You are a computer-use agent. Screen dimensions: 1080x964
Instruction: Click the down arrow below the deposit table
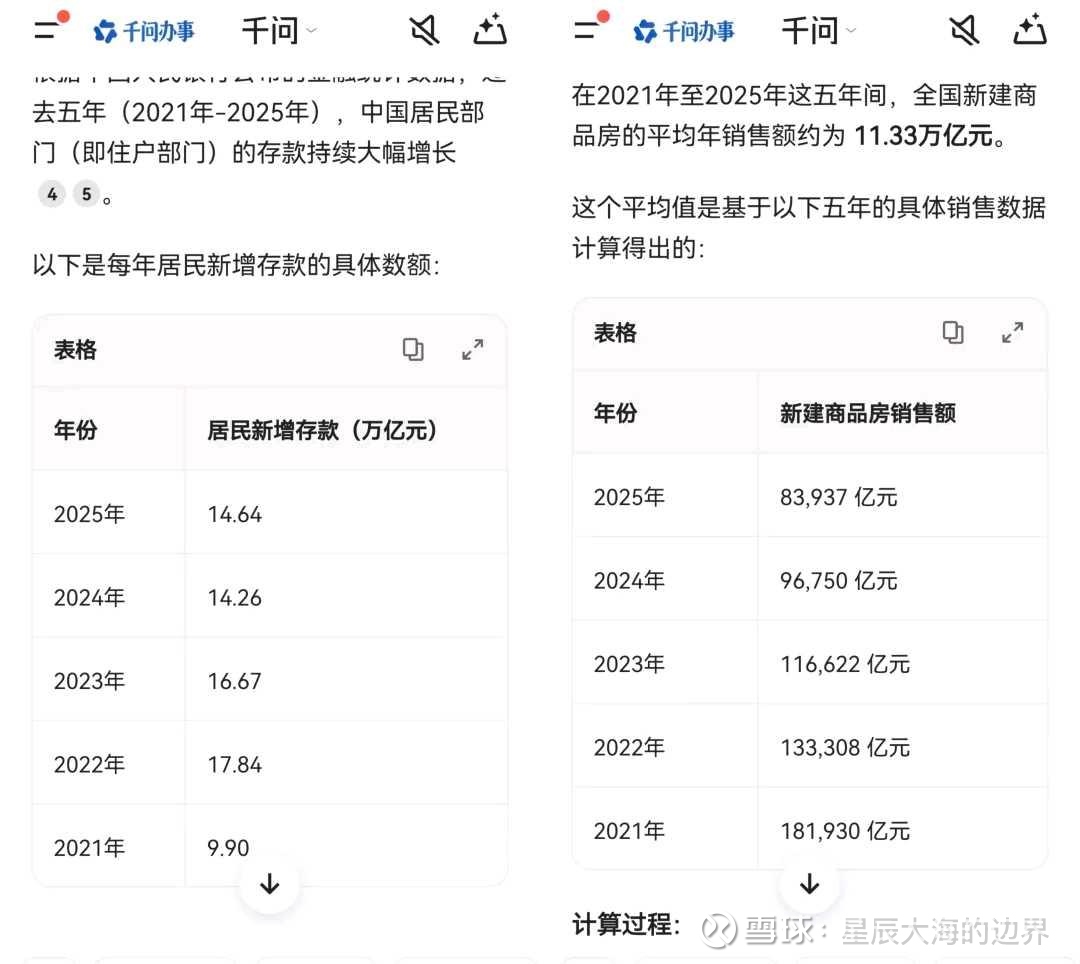(269, 884)
